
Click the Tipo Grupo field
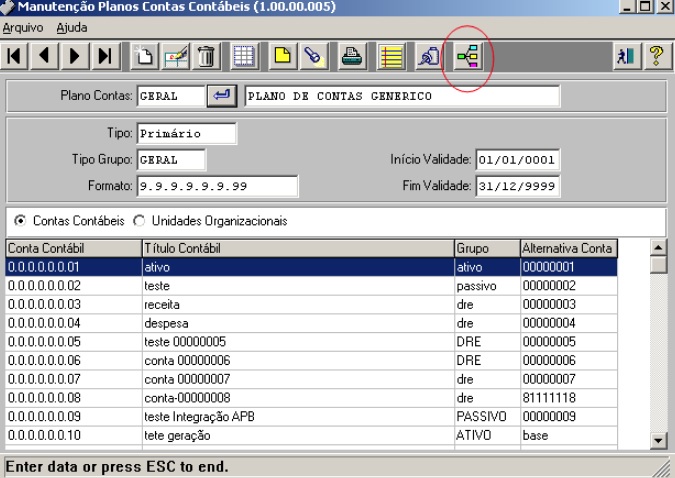click(171, 160)
